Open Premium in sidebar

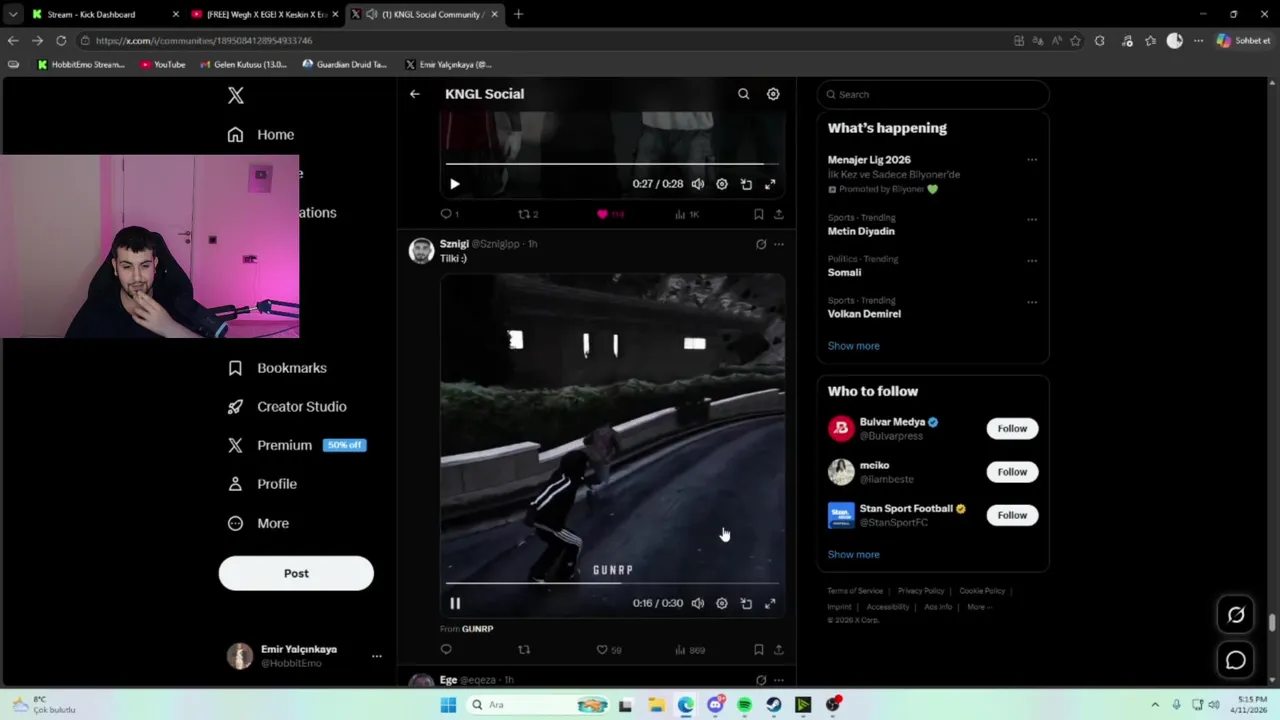click(296, 445)
